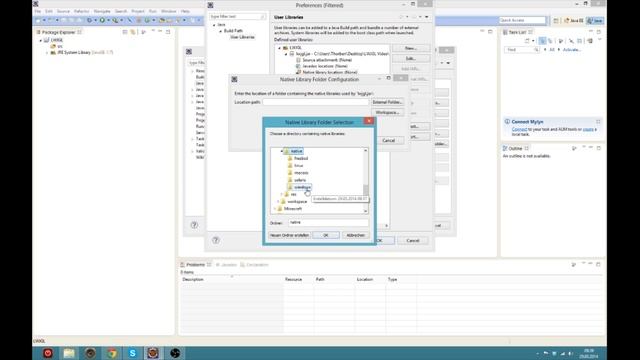640x360 pixels.
Task: Click New... button in User Libraries
Action: coord(411,48)
